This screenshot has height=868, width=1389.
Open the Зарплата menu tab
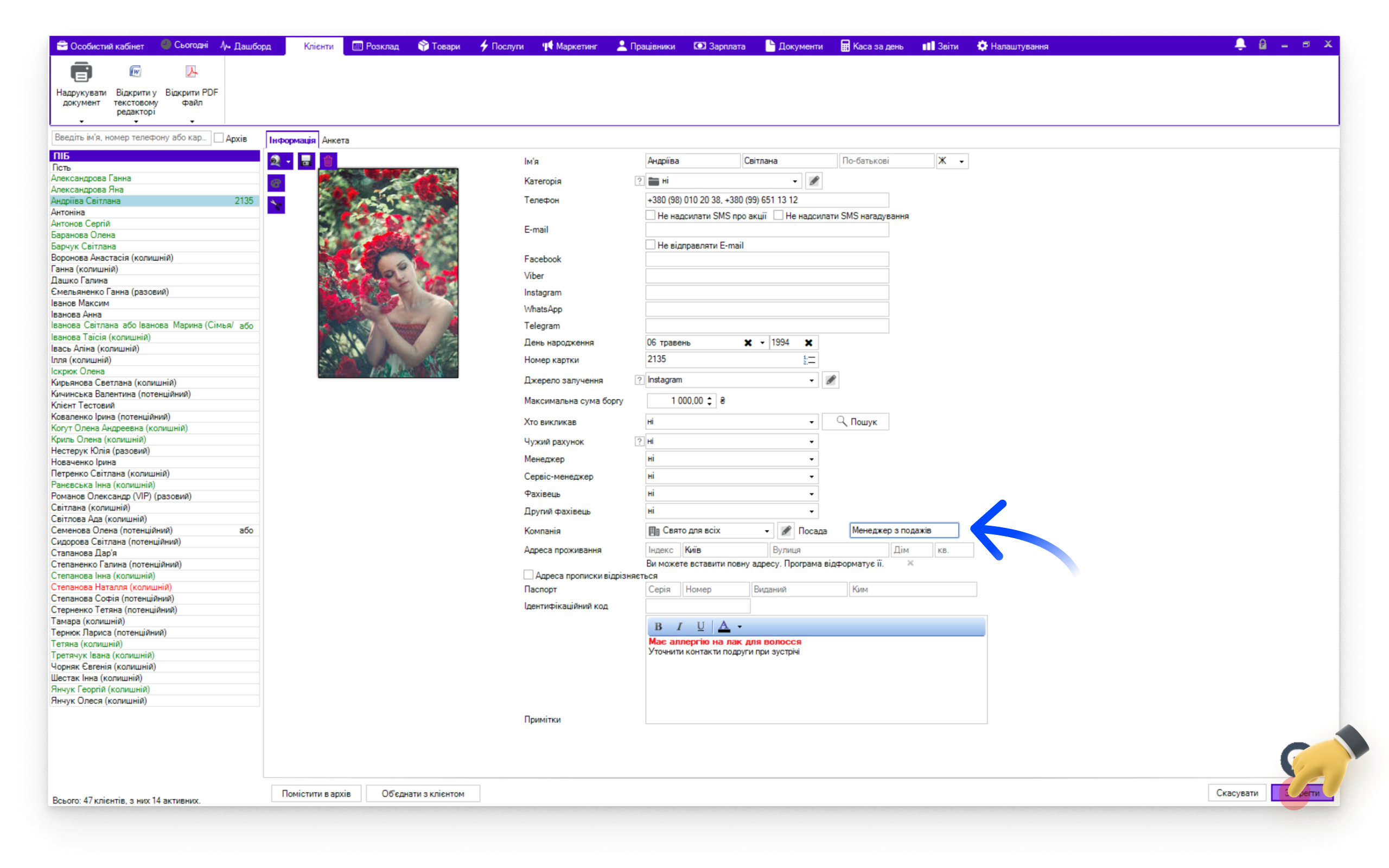[720, 46]
